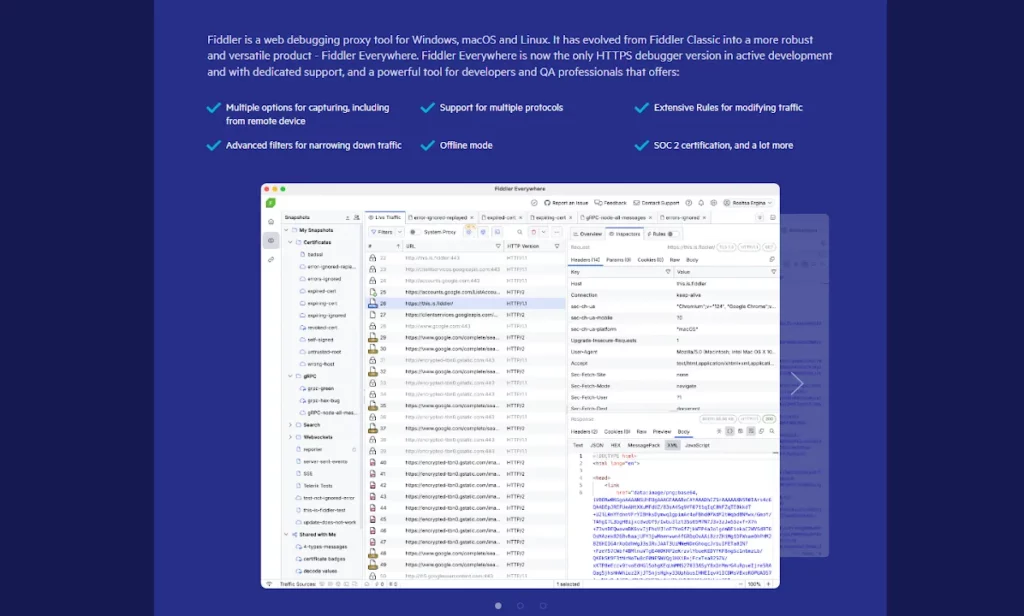
Task: Open the dropdown arrow beside the trash icon
Action: click(543, 232)
